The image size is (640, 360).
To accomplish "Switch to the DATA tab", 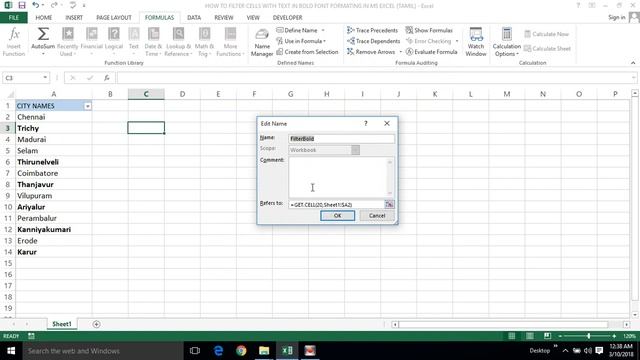I will pyautogui.click(x=194, y=18).
